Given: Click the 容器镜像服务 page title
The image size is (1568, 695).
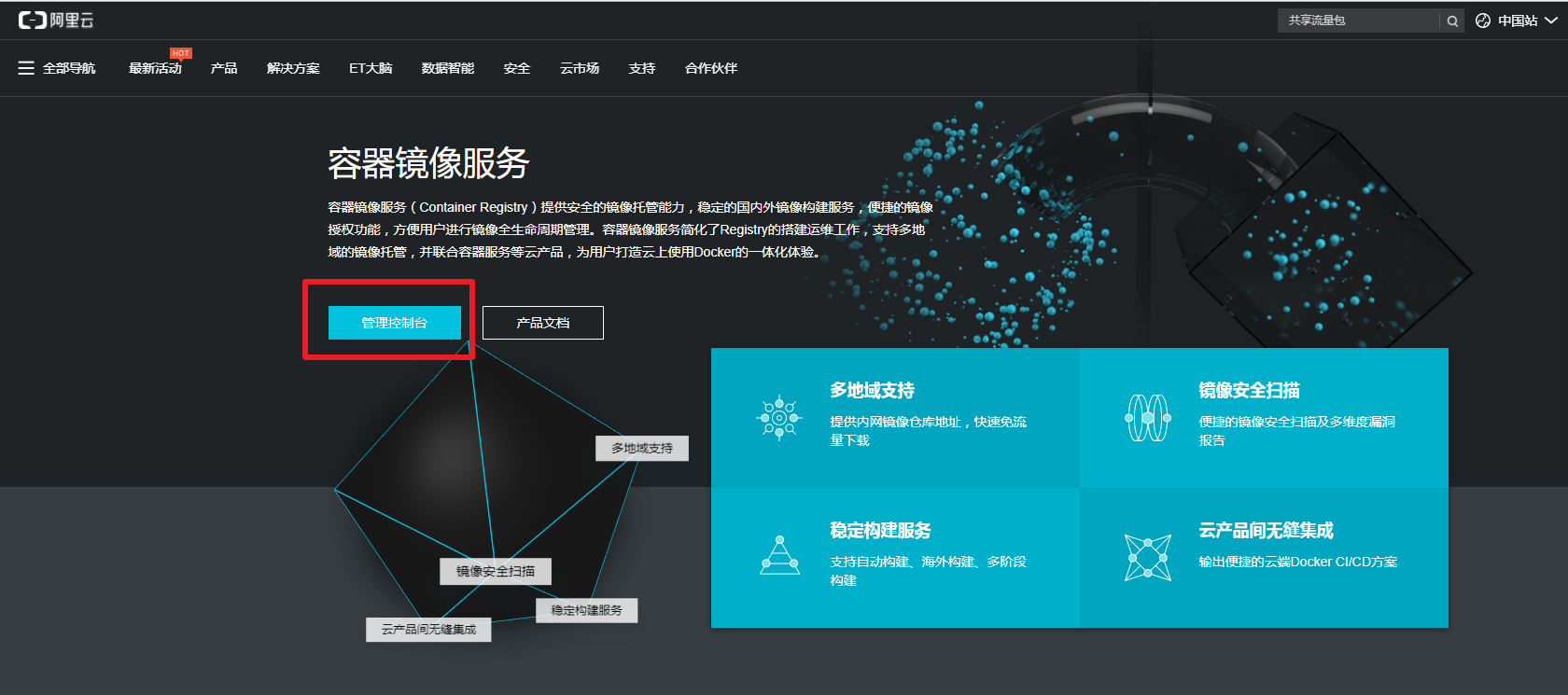Looking at the screenshot, I should point(428,163).
